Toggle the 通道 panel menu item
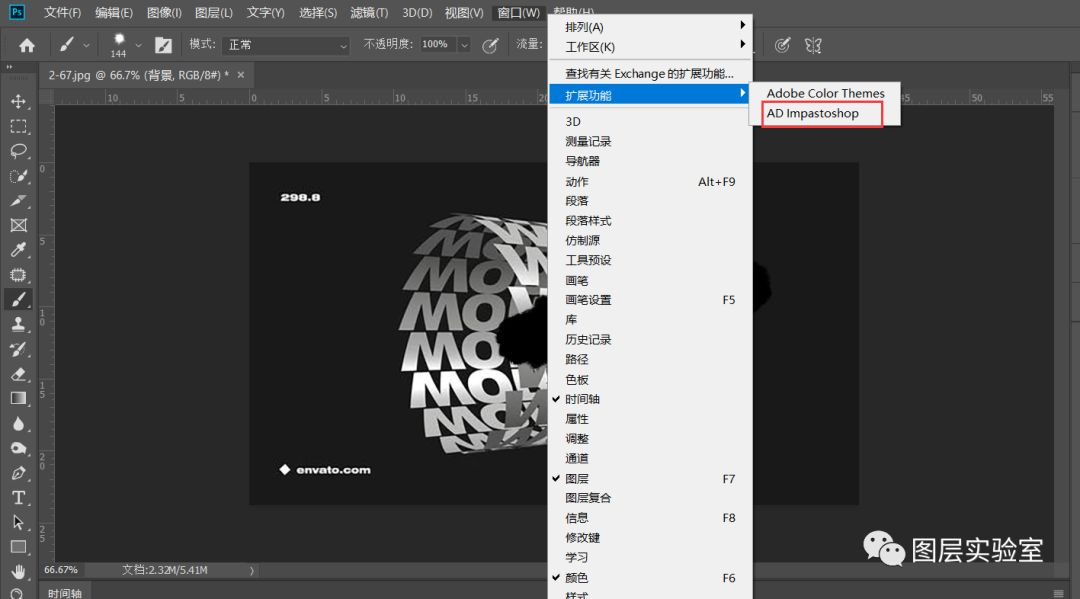Viewport: 1080px width, 599px height. pyautogui.click(x=650, y=459)
